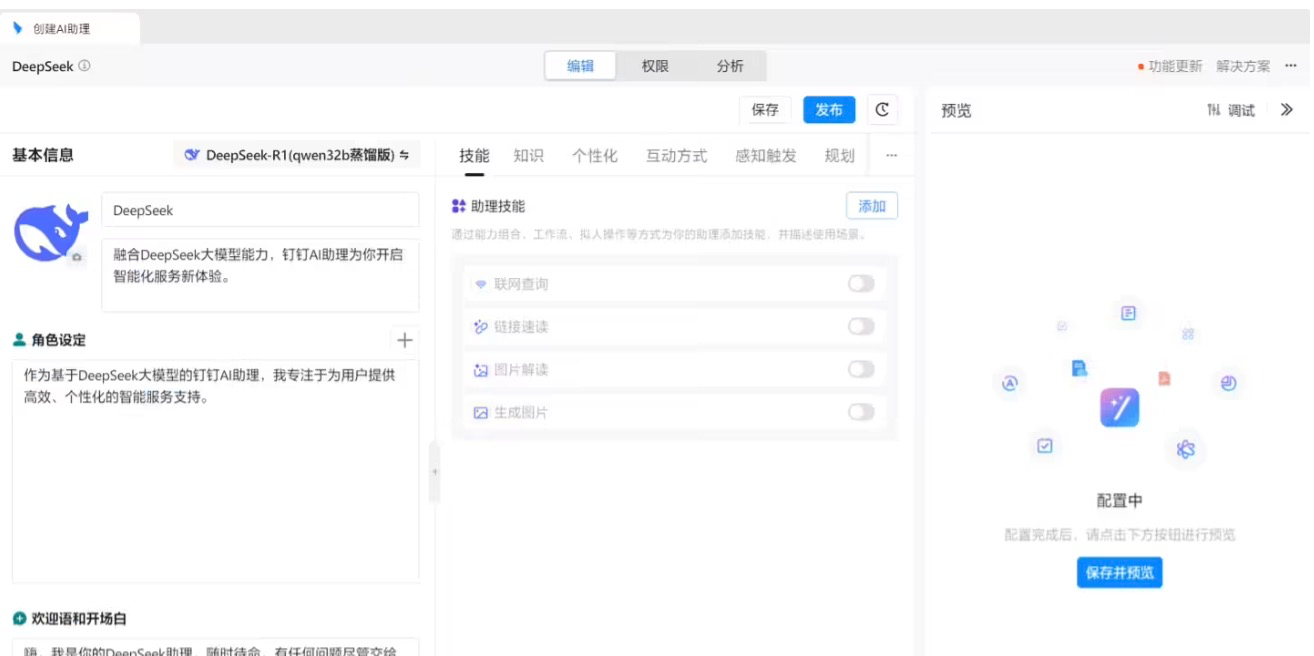Switch to the 权限 tab
Screen dimensions: 1314x656
655,66
